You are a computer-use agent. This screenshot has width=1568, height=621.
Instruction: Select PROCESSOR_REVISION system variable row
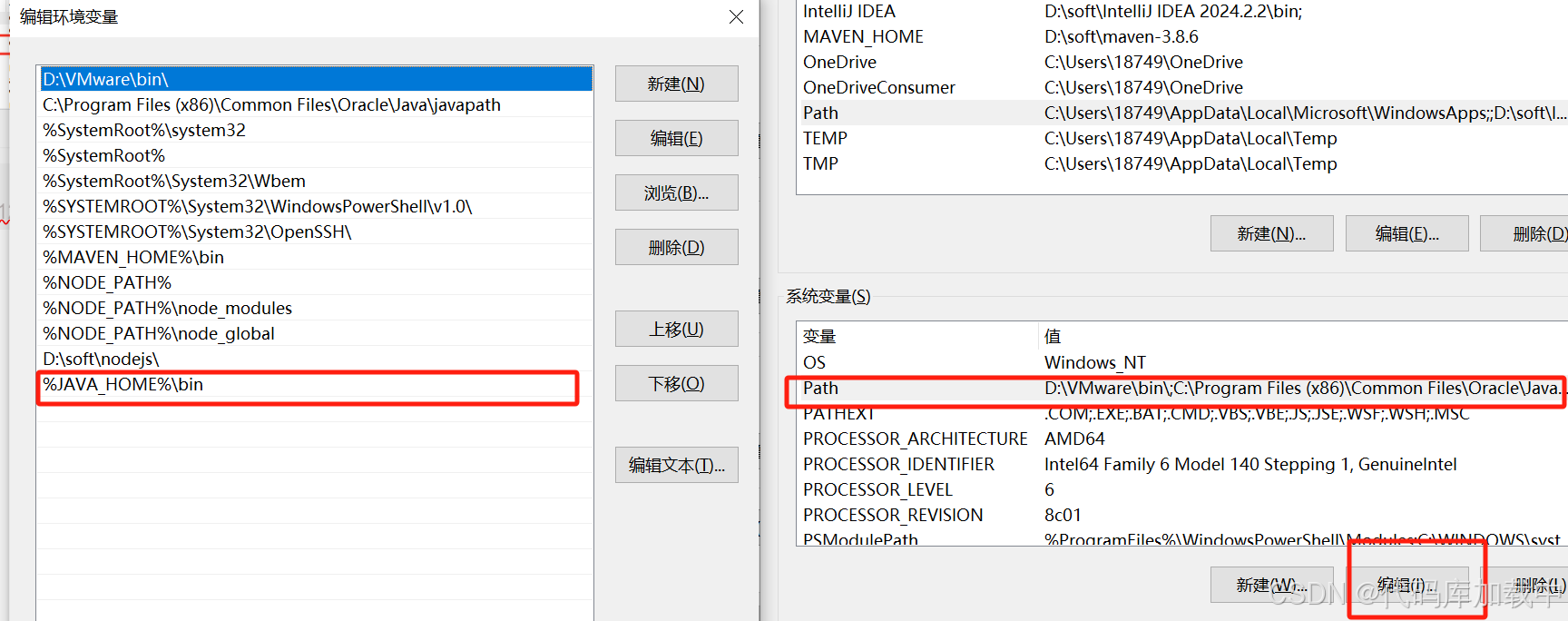1182,515
